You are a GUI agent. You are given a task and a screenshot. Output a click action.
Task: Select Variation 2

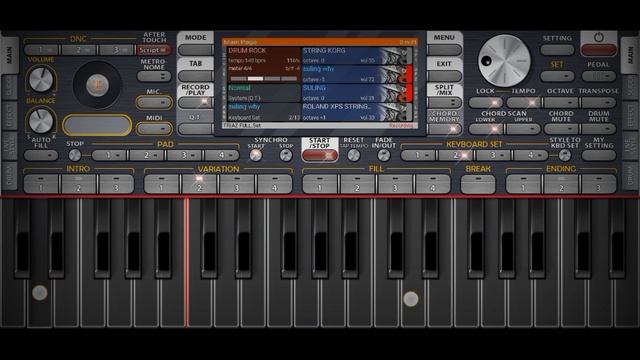click(199, 184)
